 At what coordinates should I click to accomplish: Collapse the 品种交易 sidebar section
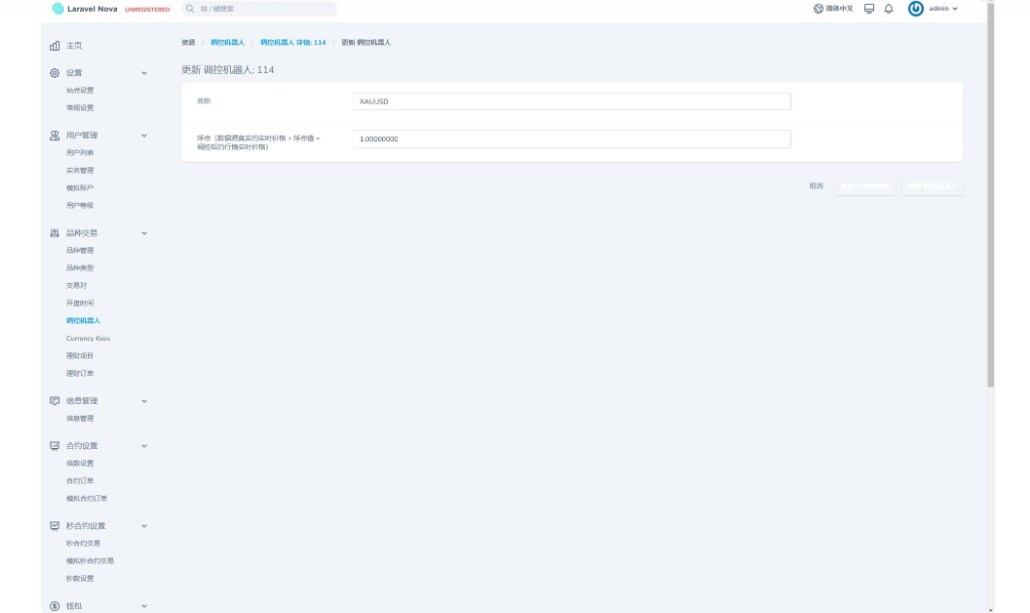coord(144,233)
